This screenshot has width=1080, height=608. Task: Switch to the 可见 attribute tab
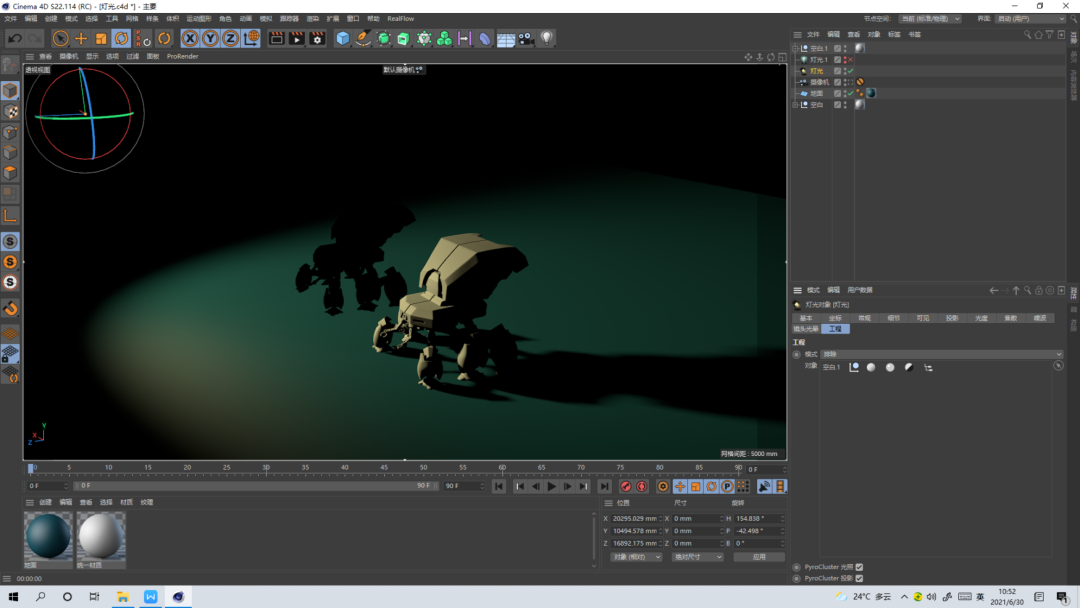tap(923, 318)
